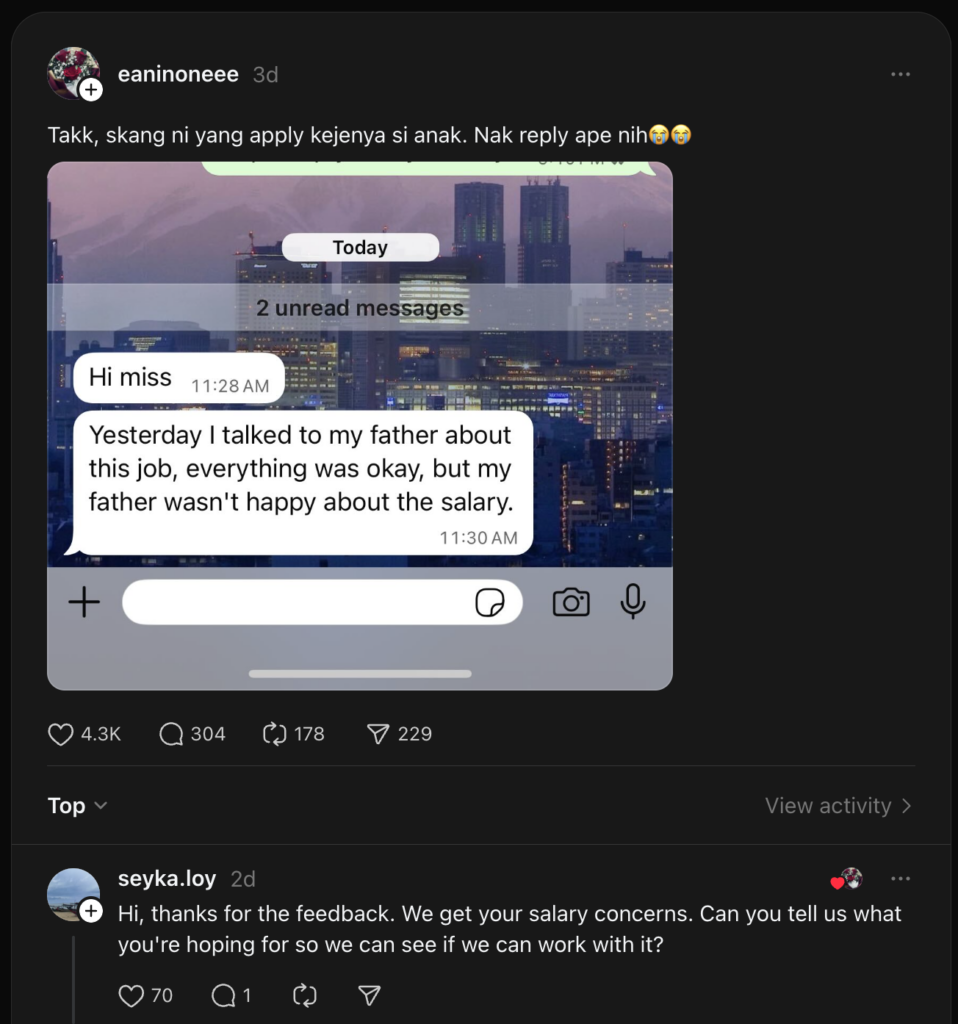Open more options for eaninoneee post

click(900, 74)
